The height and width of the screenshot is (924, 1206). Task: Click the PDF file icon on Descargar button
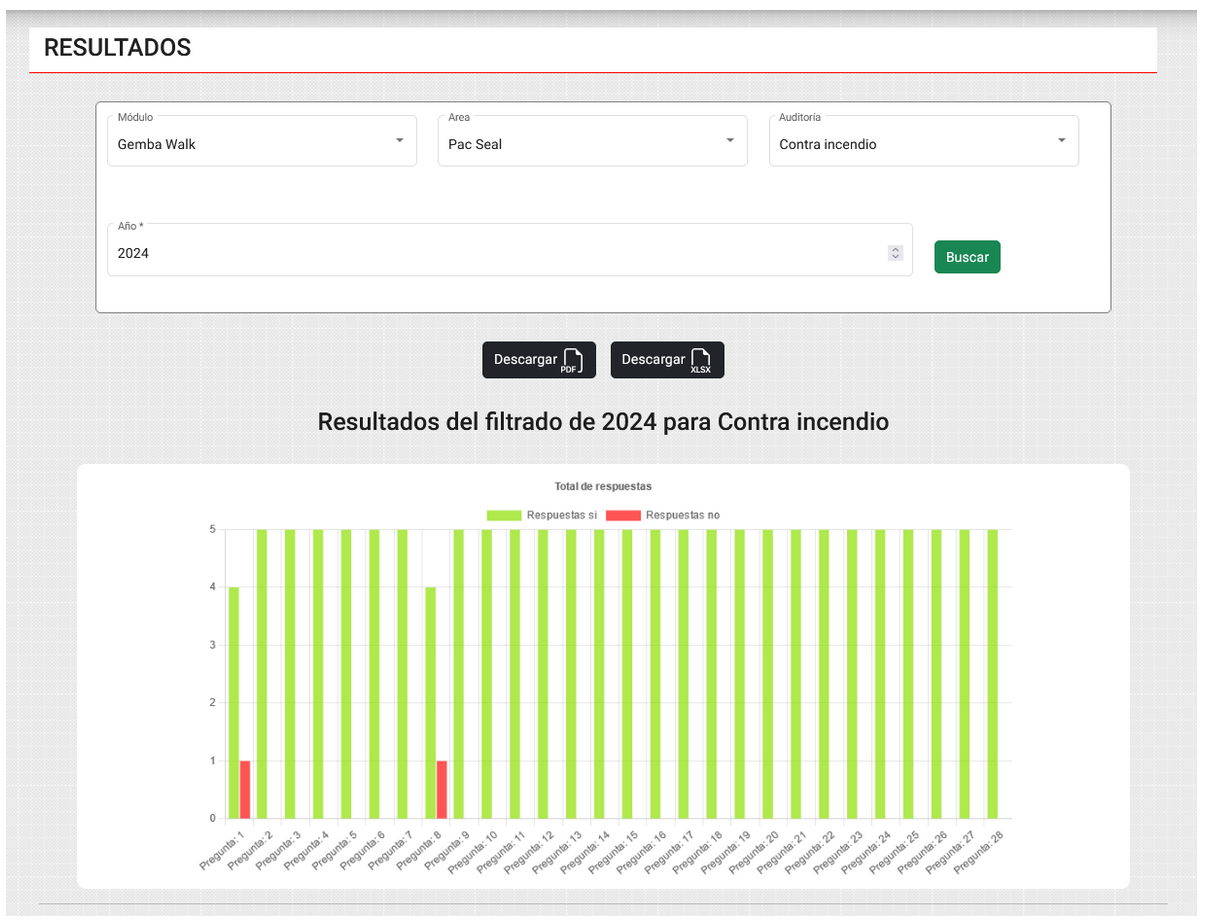572,360
